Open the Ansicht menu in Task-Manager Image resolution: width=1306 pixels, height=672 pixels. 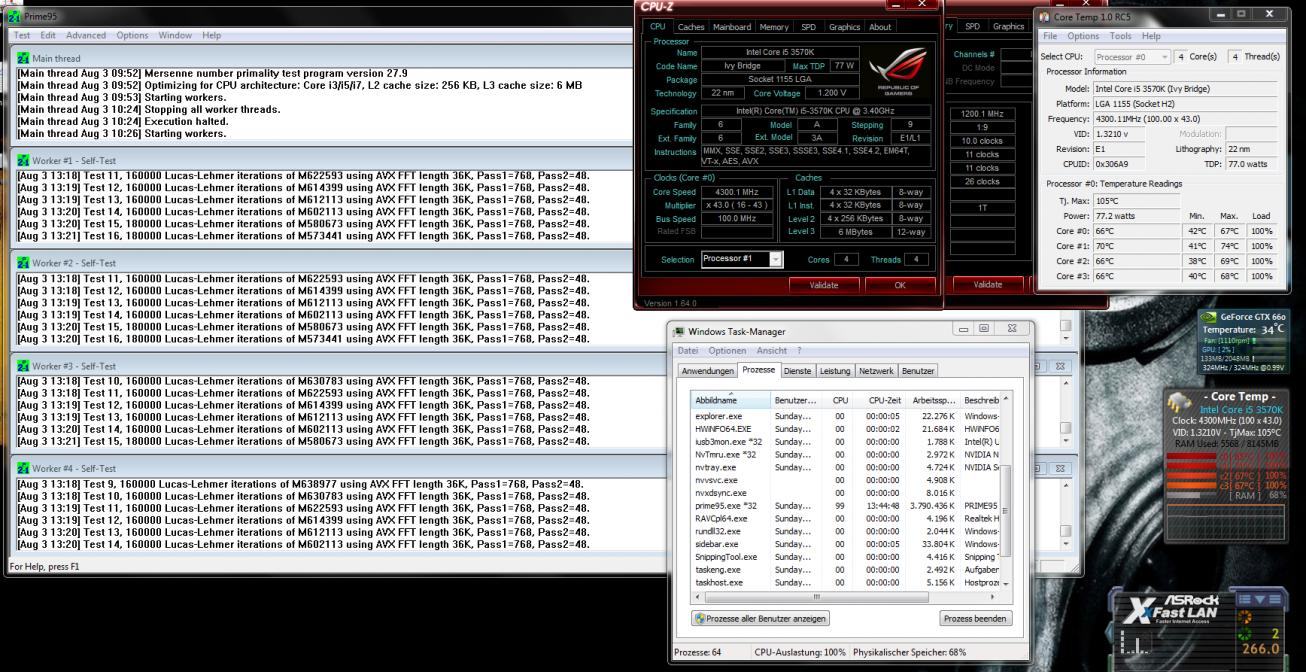772,350
